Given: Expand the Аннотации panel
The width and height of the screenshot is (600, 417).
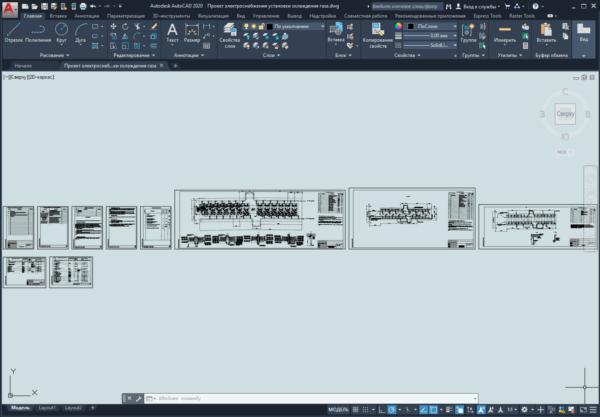Looking at the screenshot, I should (189, 55).
